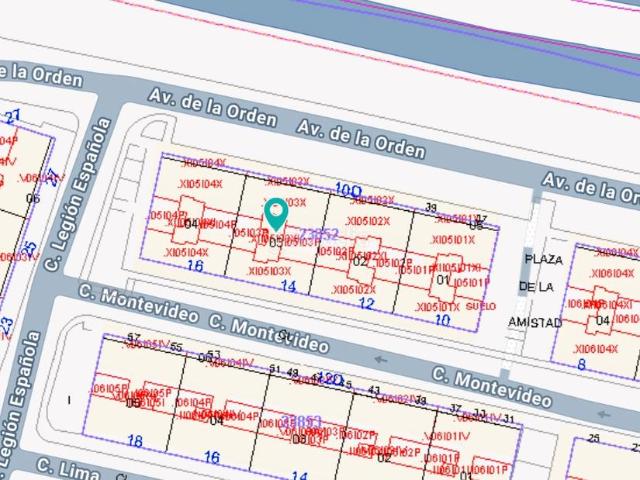Image resolution: width=640 pixels, height=480 pixels.
Task: Click the black number 25 label
Action: tap(593, 438)
